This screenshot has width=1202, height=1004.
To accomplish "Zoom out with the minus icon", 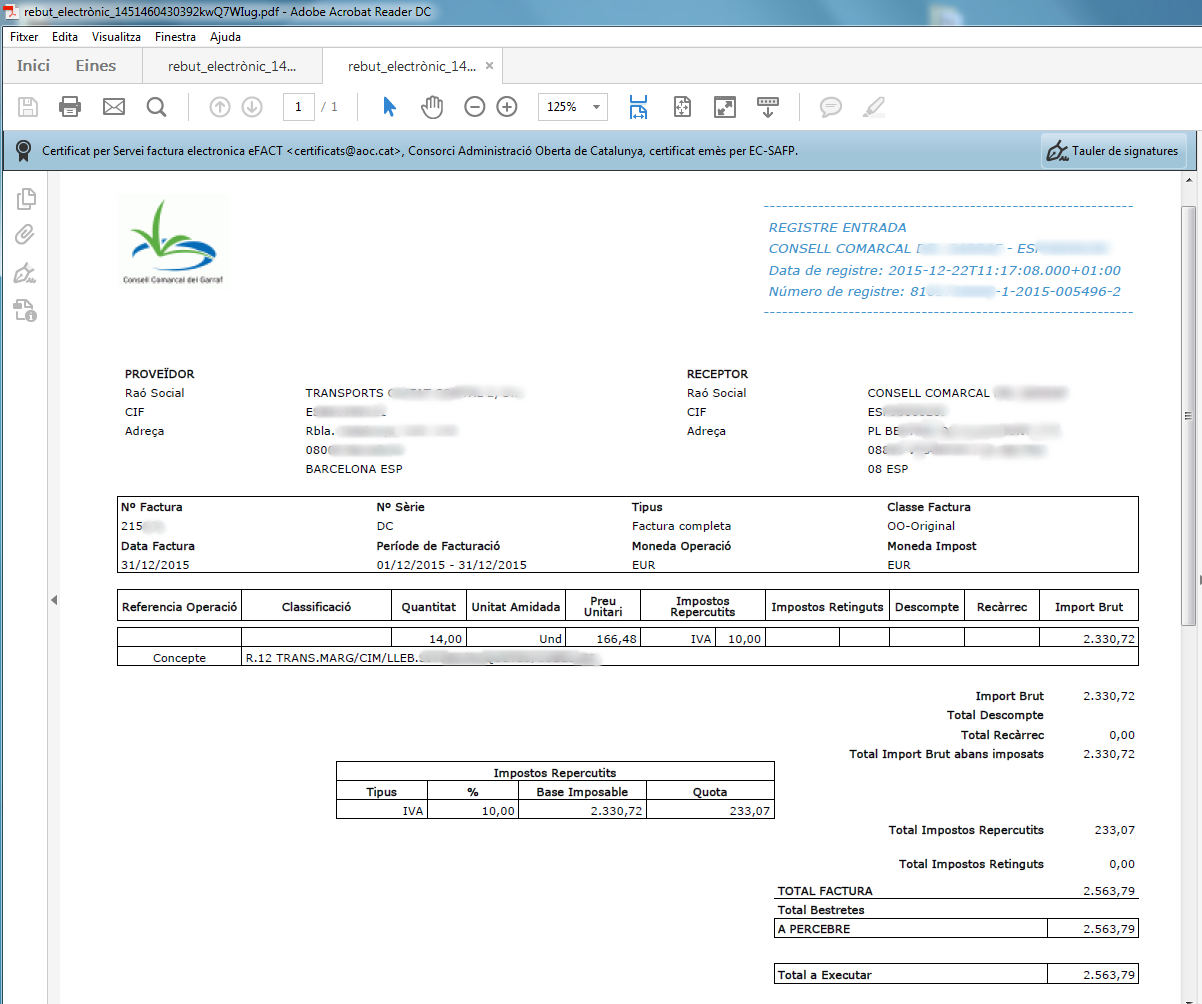I will tap(475, 107).
